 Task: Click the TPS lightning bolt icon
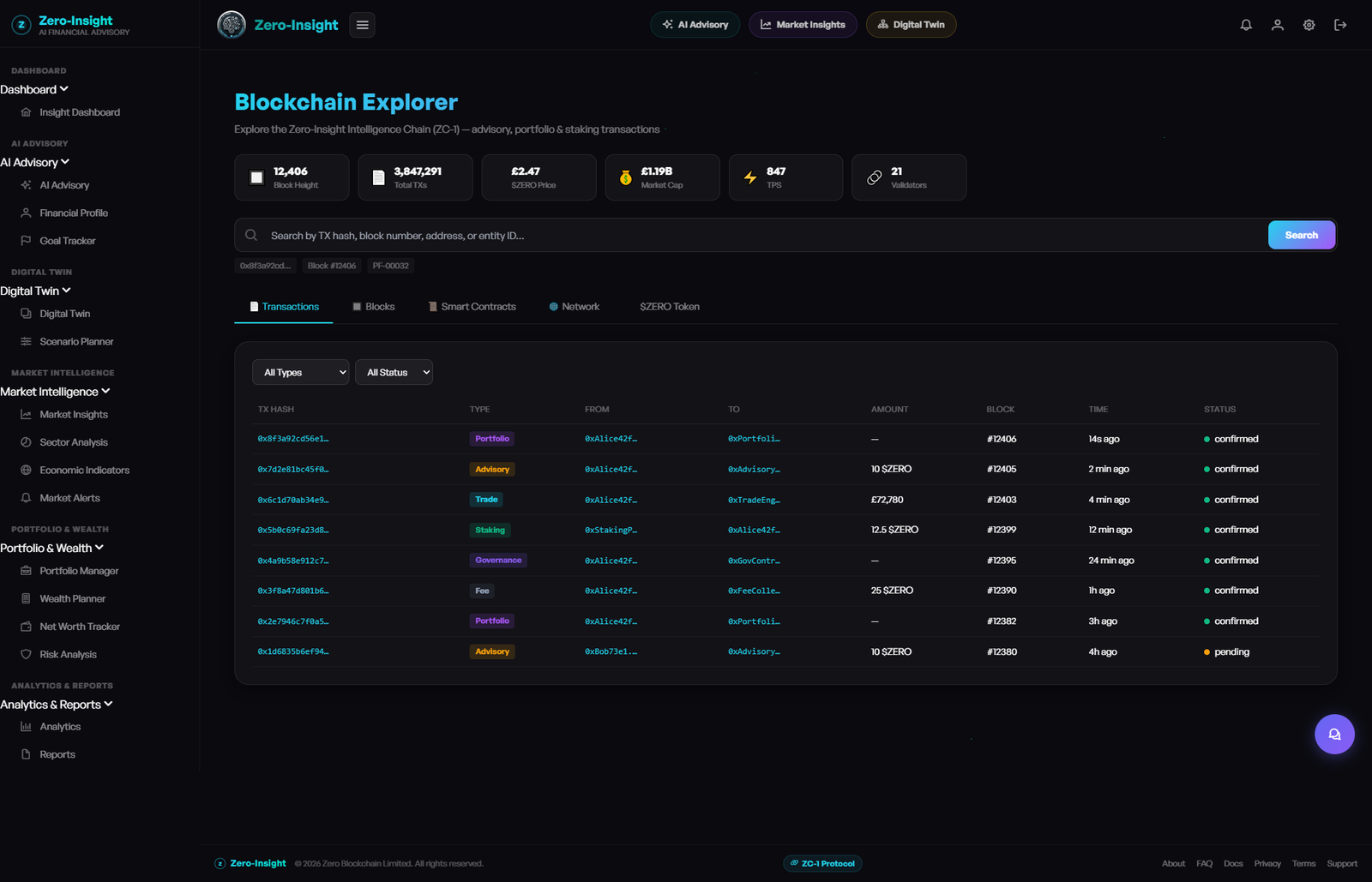tap(750, 177)
